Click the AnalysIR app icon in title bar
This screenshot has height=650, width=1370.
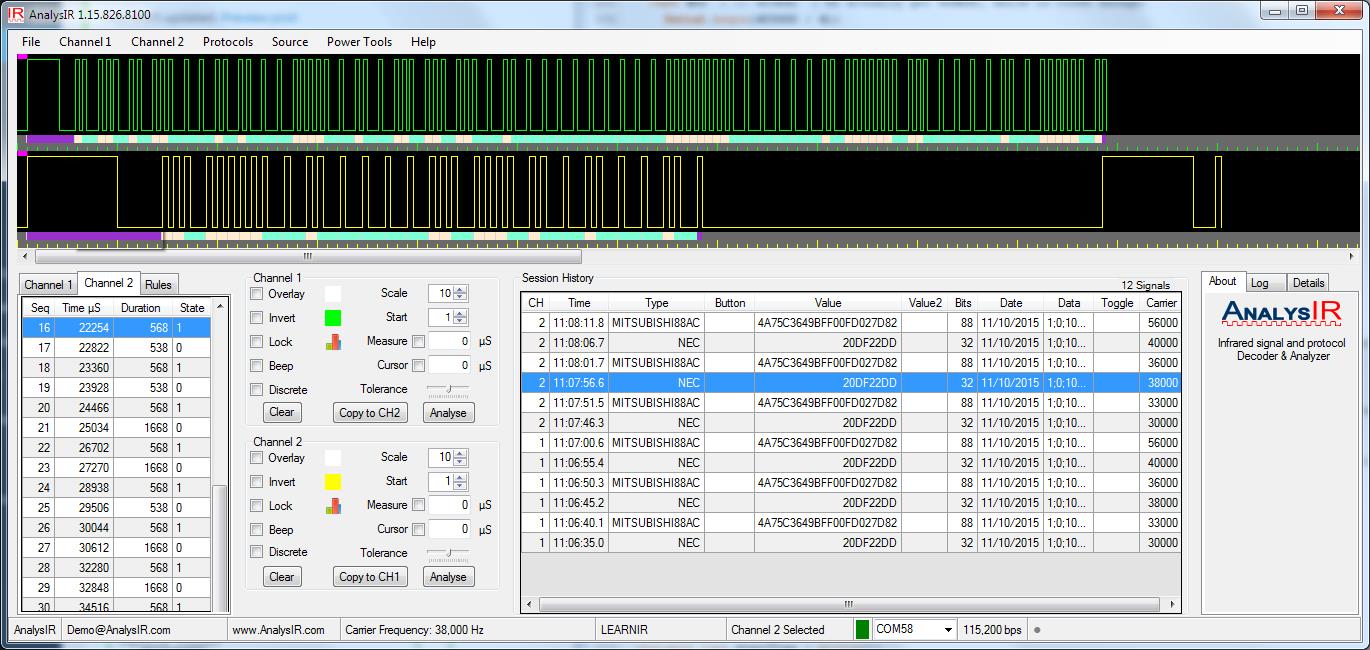(x=15, y=15)
